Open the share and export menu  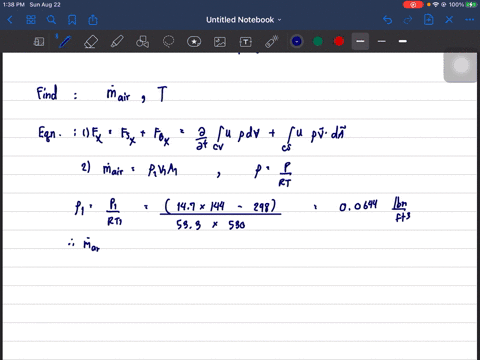point(93,20)
